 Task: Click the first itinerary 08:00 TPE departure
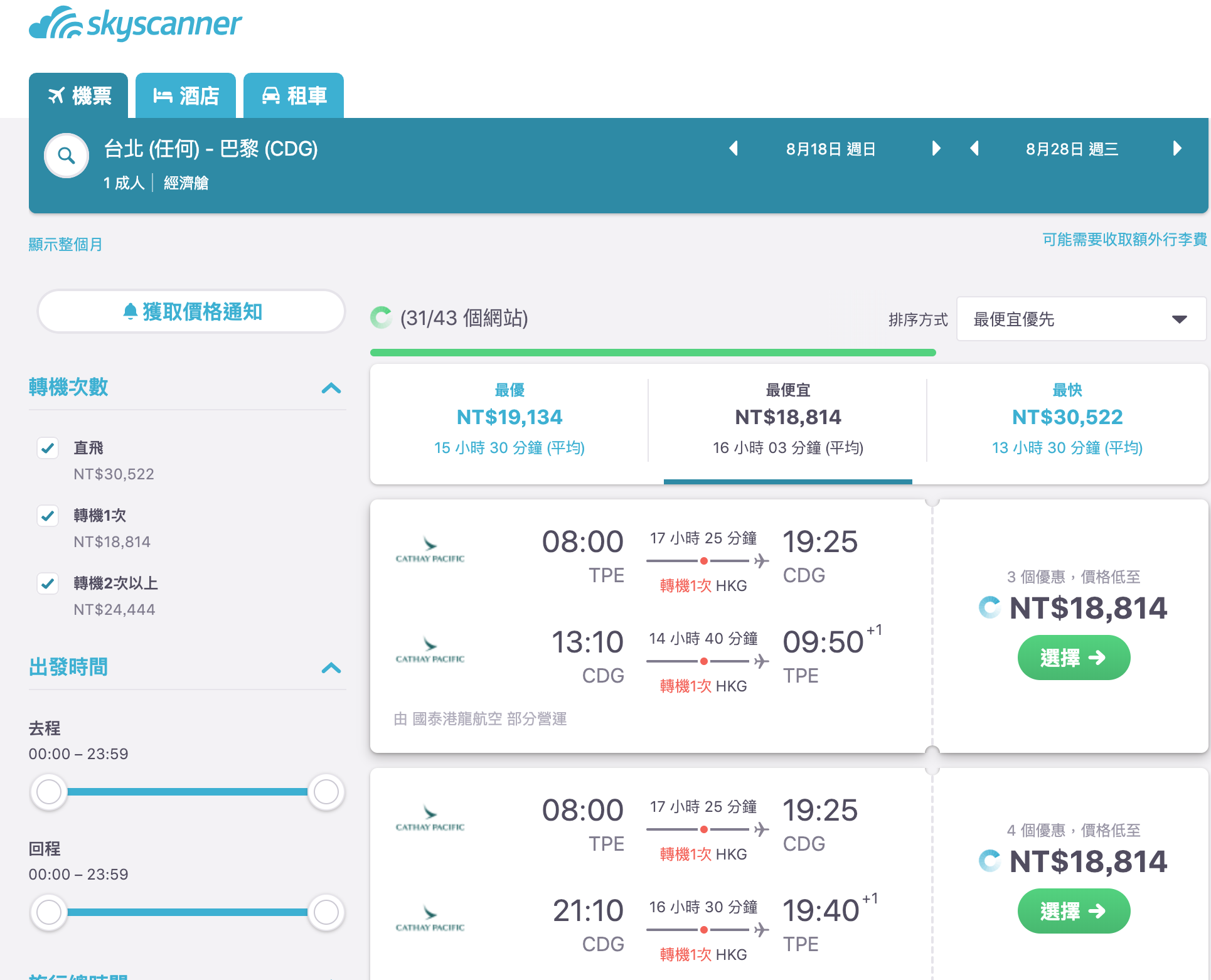coord(582,556)
